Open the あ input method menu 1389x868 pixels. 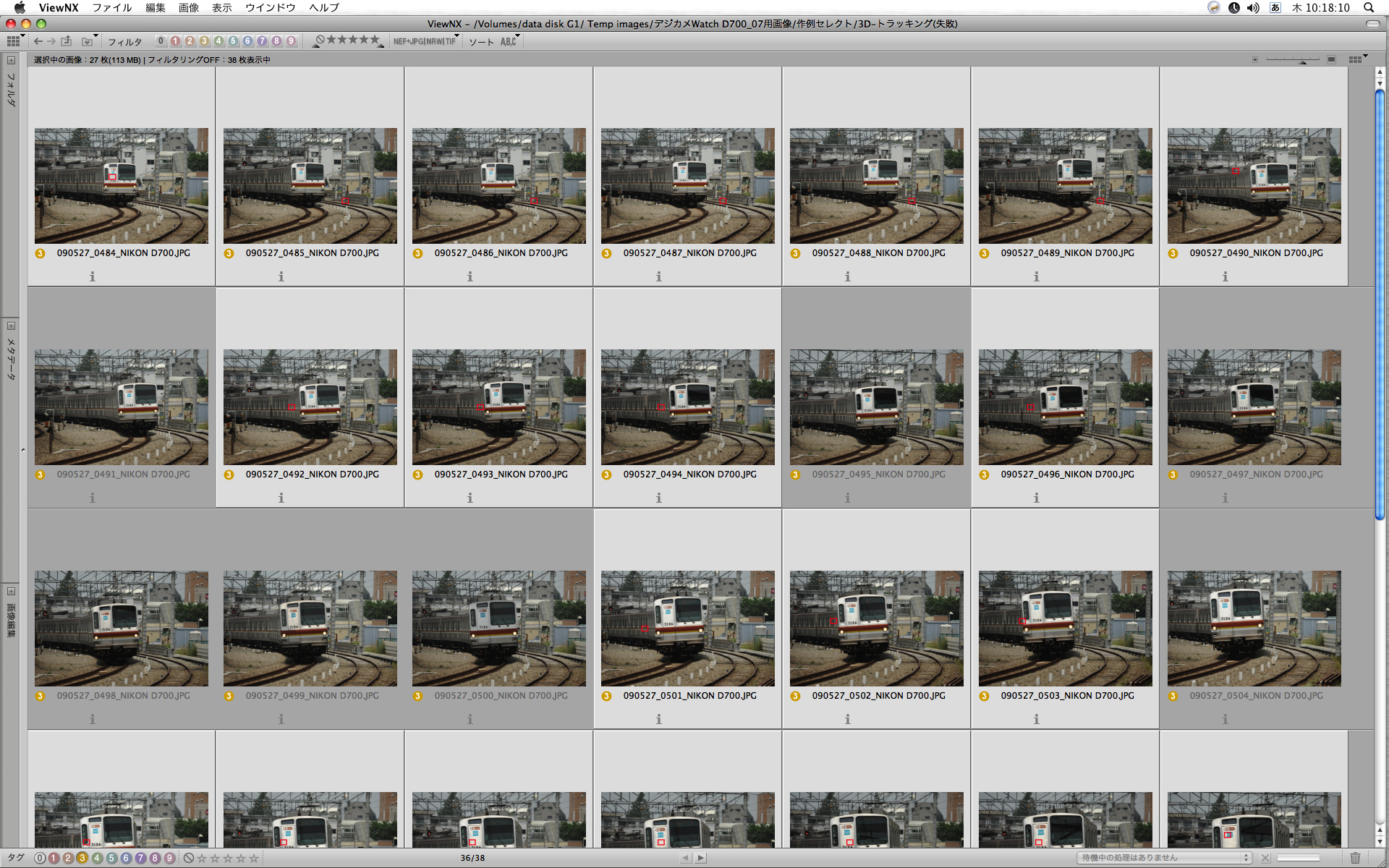click(x=1275, y=7)
